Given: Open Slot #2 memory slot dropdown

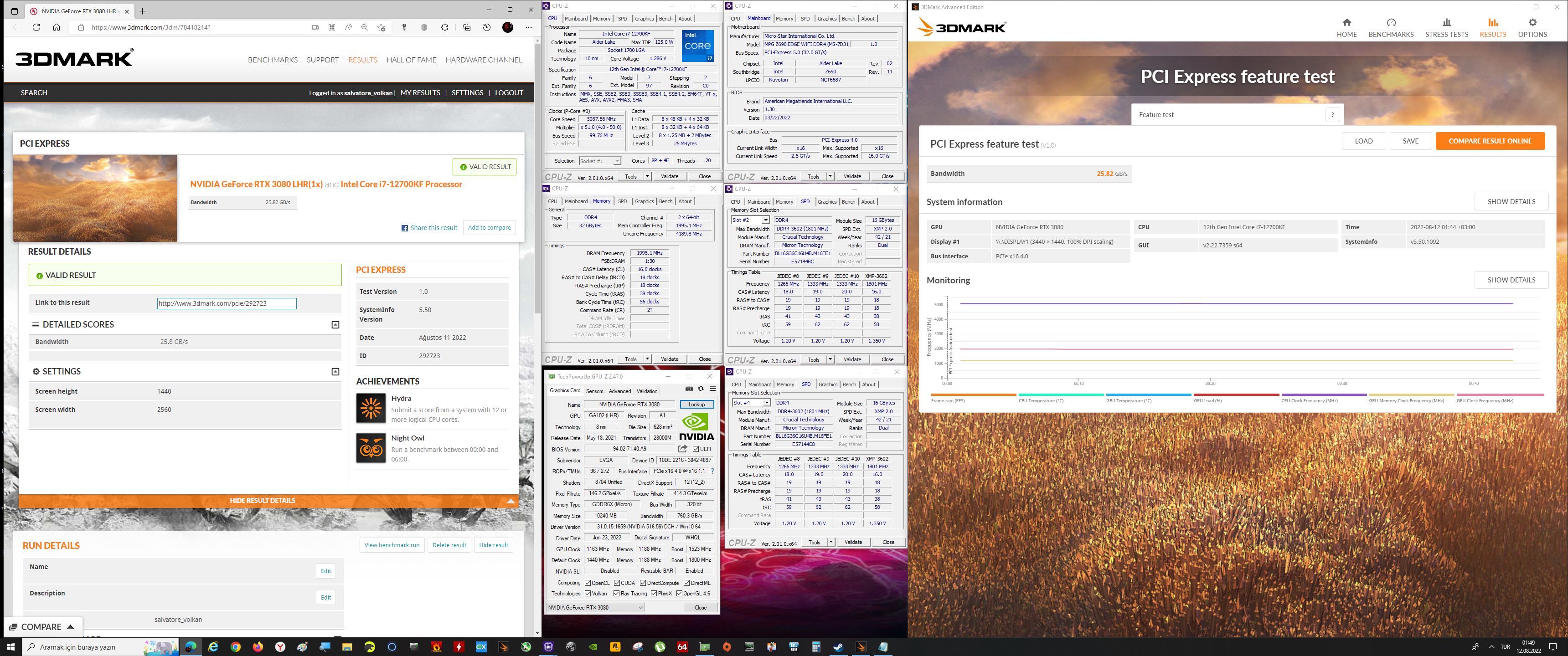Looking at the screenshot, I should click(750, 220).
